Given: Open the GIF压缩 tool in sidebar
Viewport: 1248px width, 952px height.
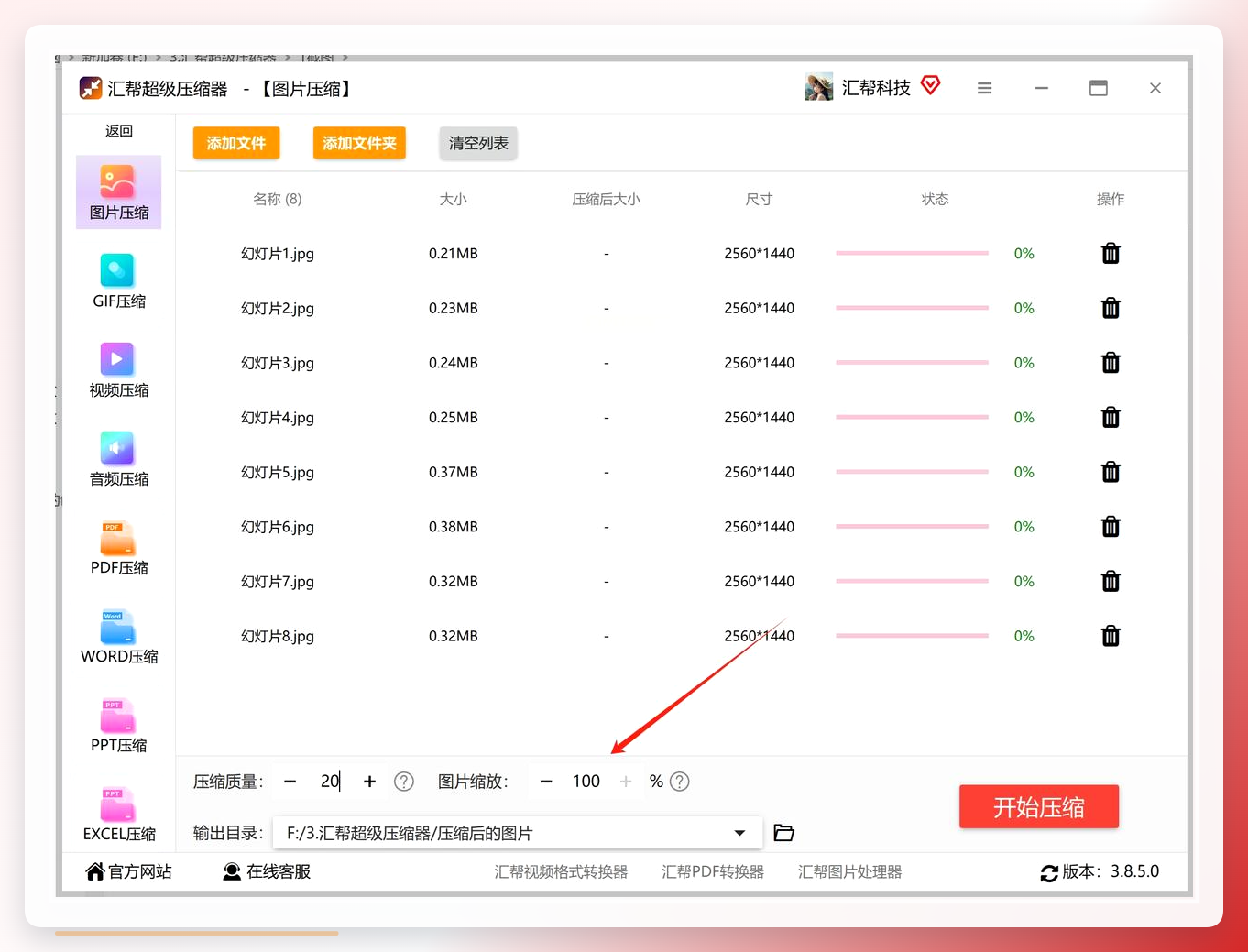Looking at the screenshot, I should tap(118, 281).
